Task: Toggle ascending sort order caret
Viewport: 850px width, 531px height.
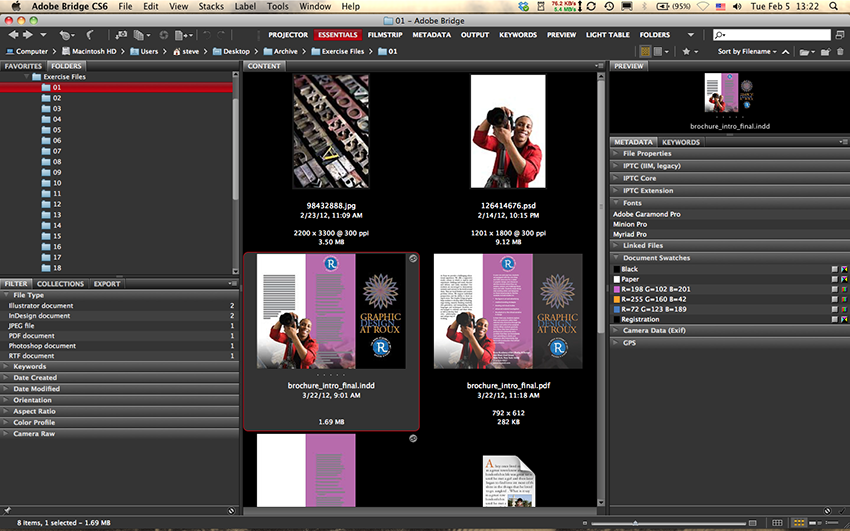Action: (785, 51)
